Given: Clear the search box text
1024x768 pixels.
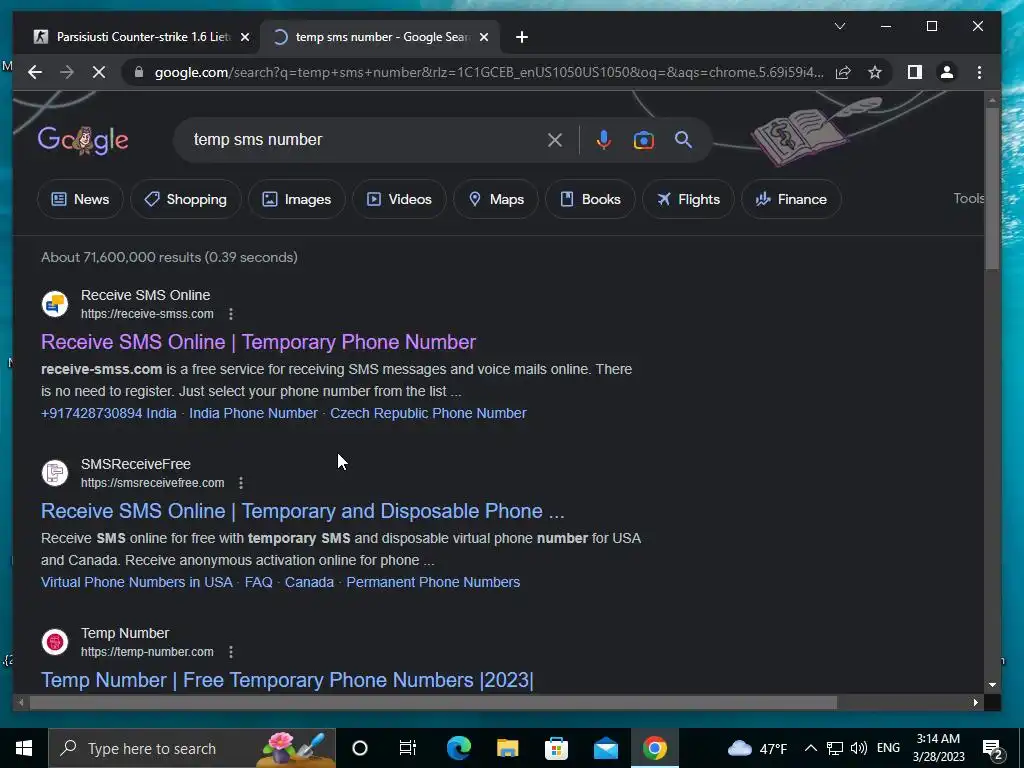Looking at the screenshot, I should 554,140.
